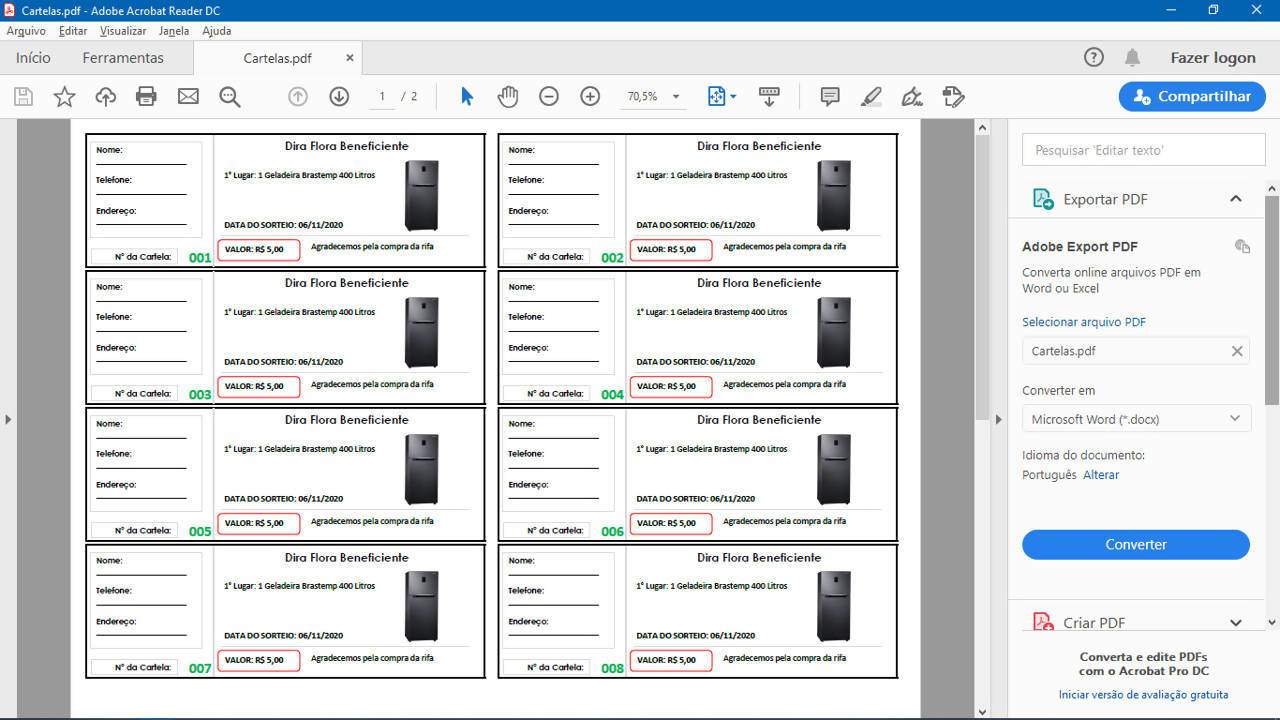
Task: Print the document with printer icon
Action: [146, 96]
